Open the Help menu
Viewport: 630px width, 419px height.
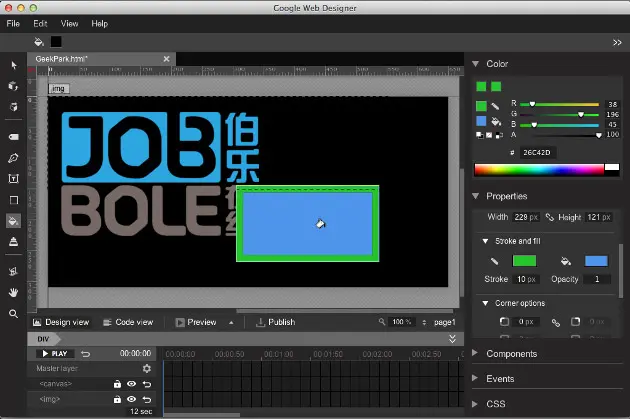100,24
